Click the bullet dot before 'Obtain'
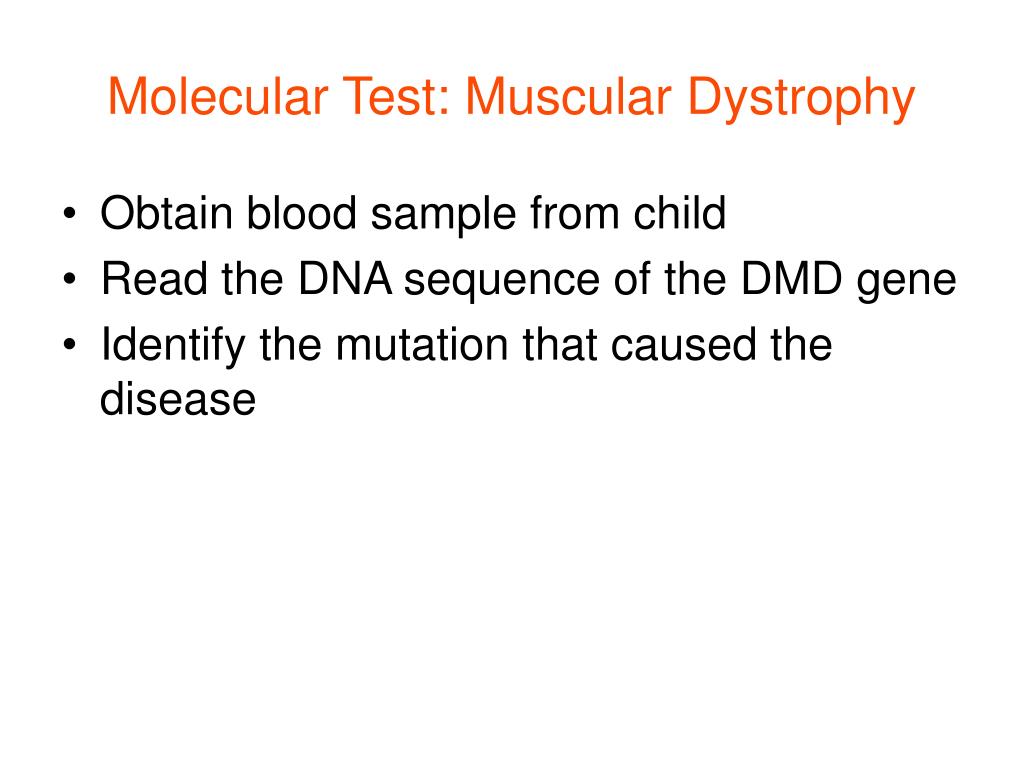The image size is (1024, 768). coord(69,214)
